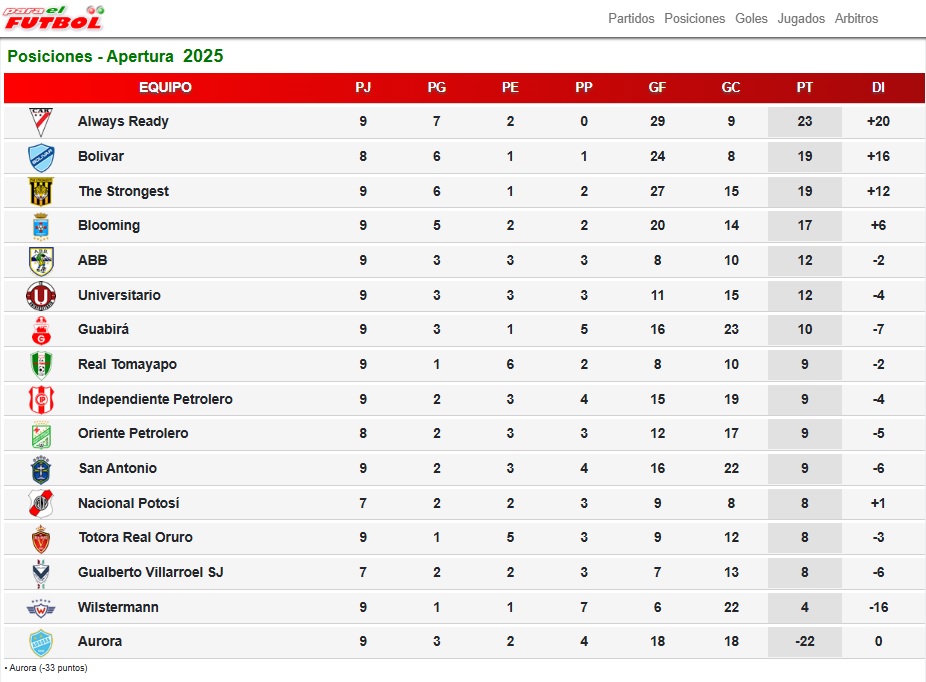Click the PT column header
The width and height of the screenshot is (926, 682).
[x=804, y=87]
